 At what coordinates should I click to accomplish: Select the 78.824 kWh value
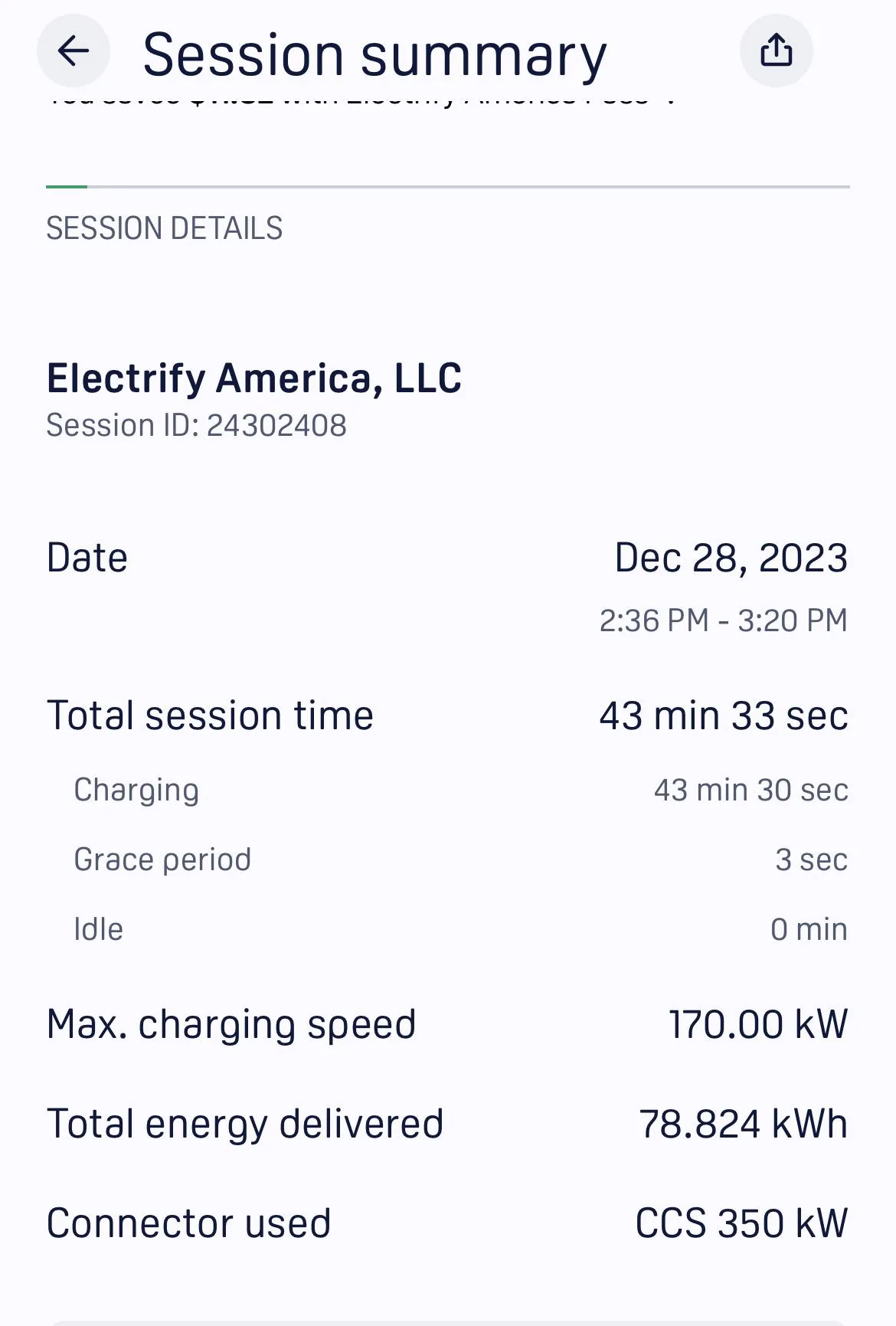pyautogui.click(x=744, y=1124)
